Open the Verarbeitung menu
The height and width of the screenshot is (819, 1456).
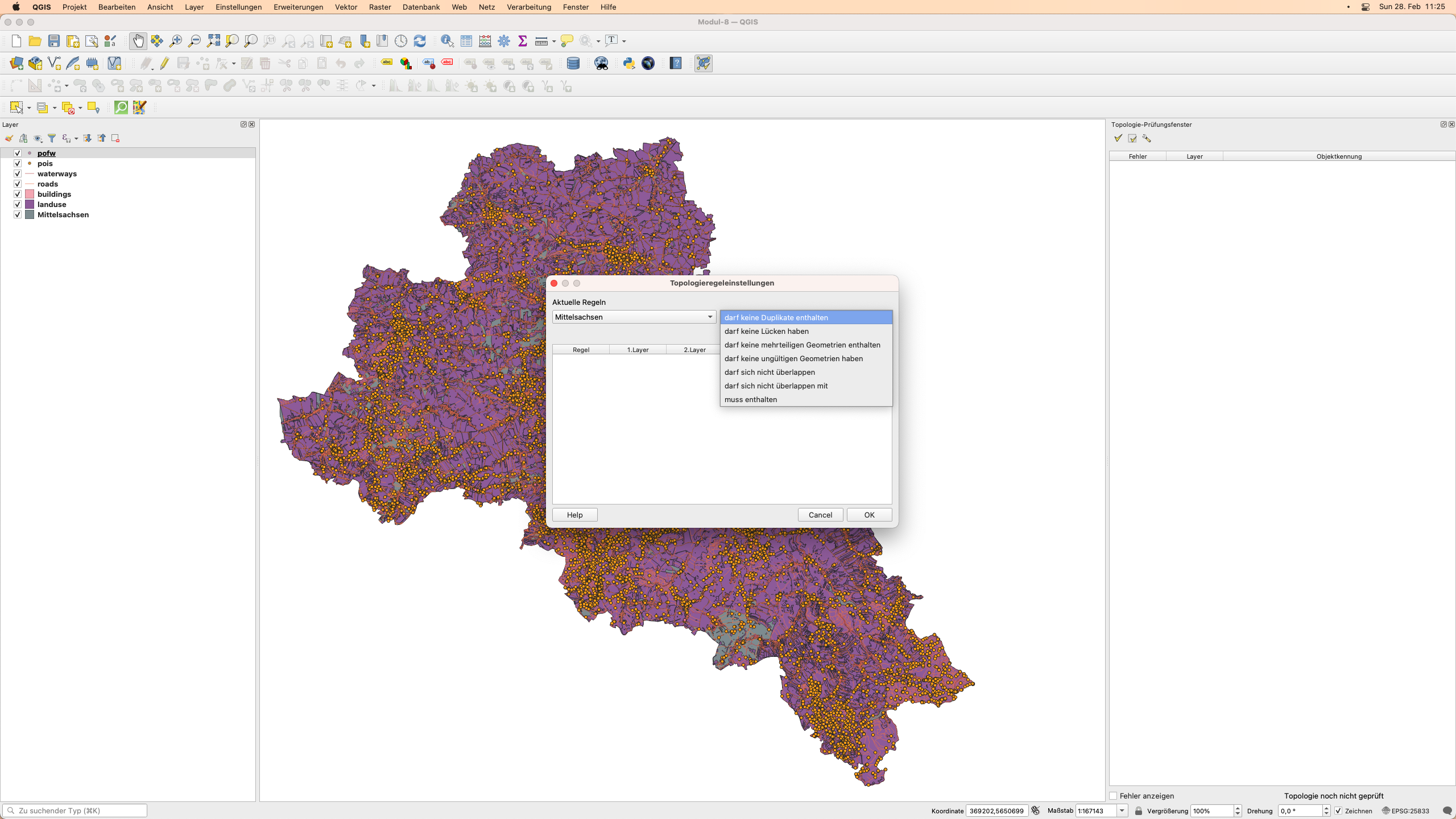(529, 7)
